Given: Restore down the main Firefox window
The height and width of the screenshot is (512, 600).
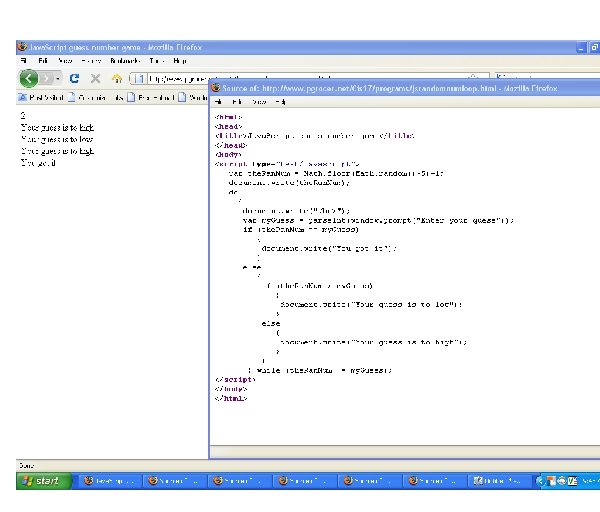Looking at the screenshot, I should [594, 48].
